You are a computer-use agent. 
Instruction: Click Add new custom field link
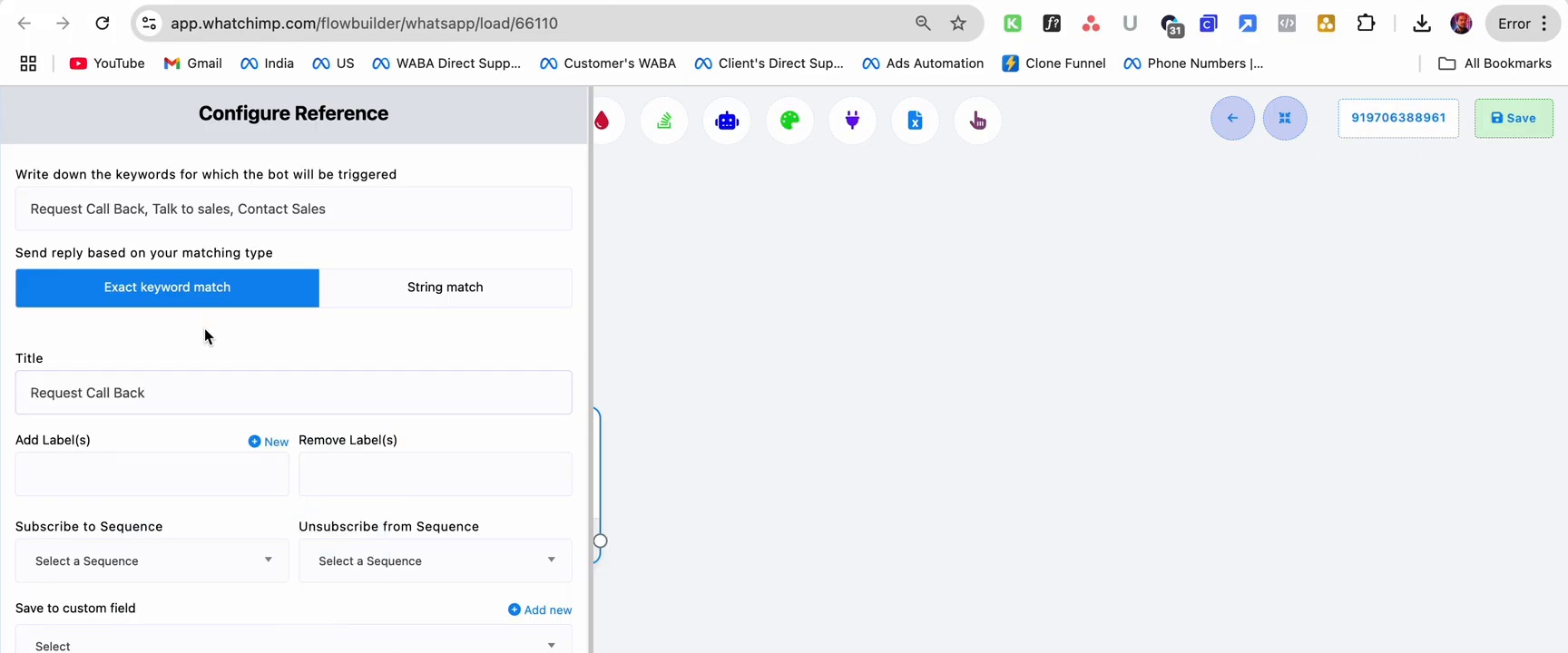tap(540, 609)
